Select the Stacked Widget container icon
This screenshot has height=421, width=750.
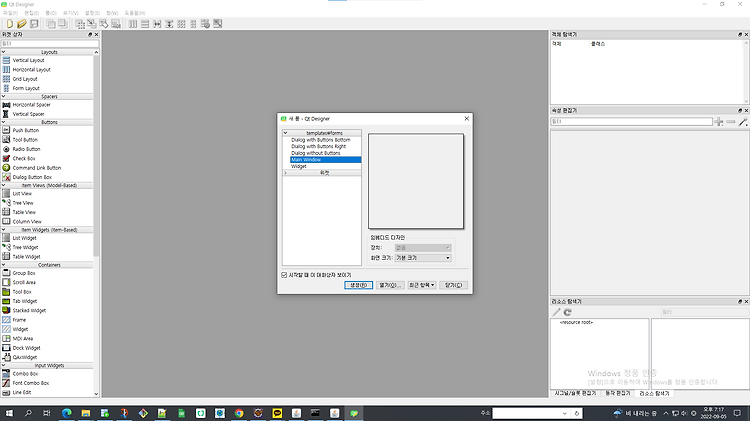[x=6, y=310]
